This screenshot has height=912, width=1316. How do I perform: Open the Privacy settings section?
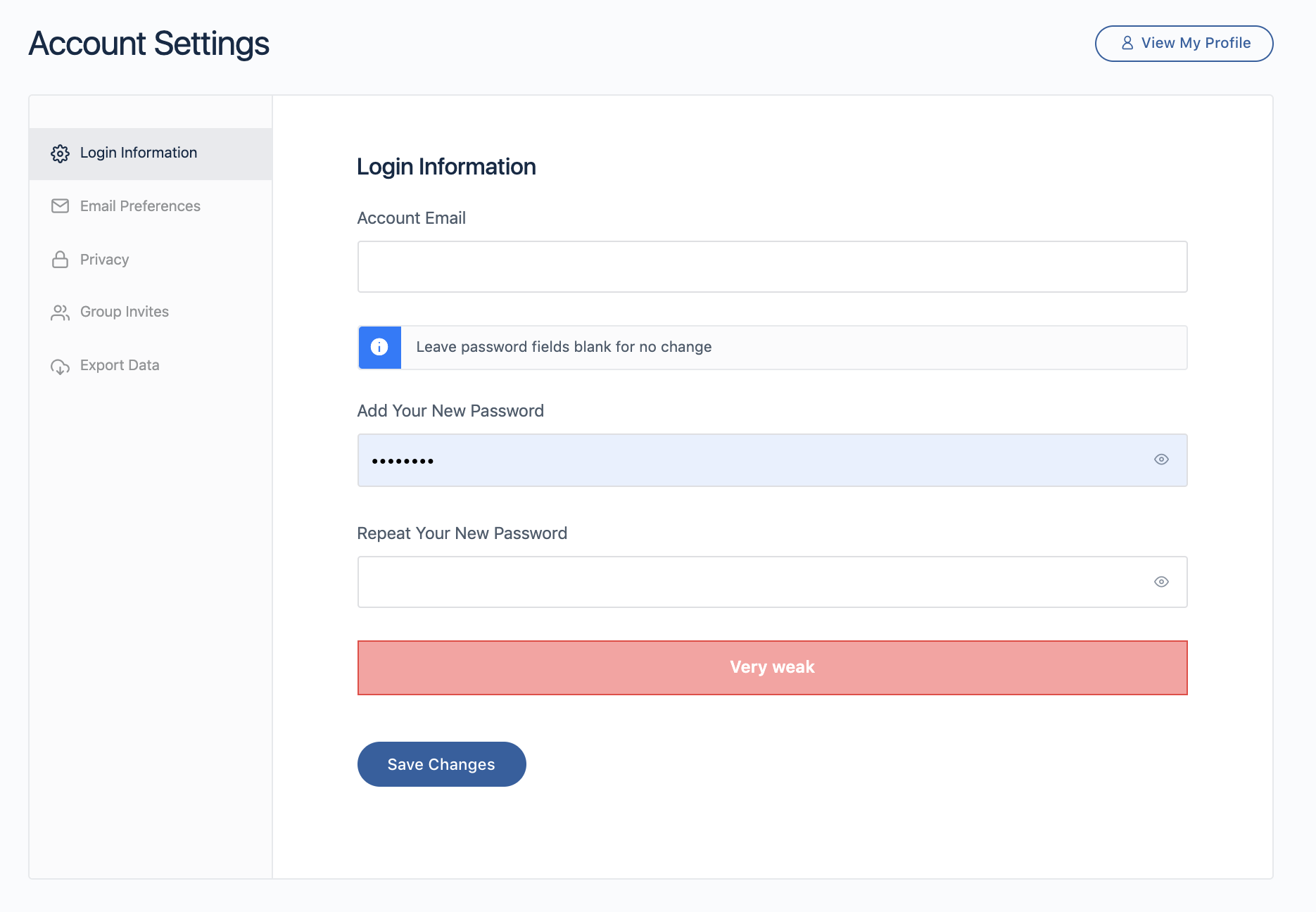click(x=151, y=260)
